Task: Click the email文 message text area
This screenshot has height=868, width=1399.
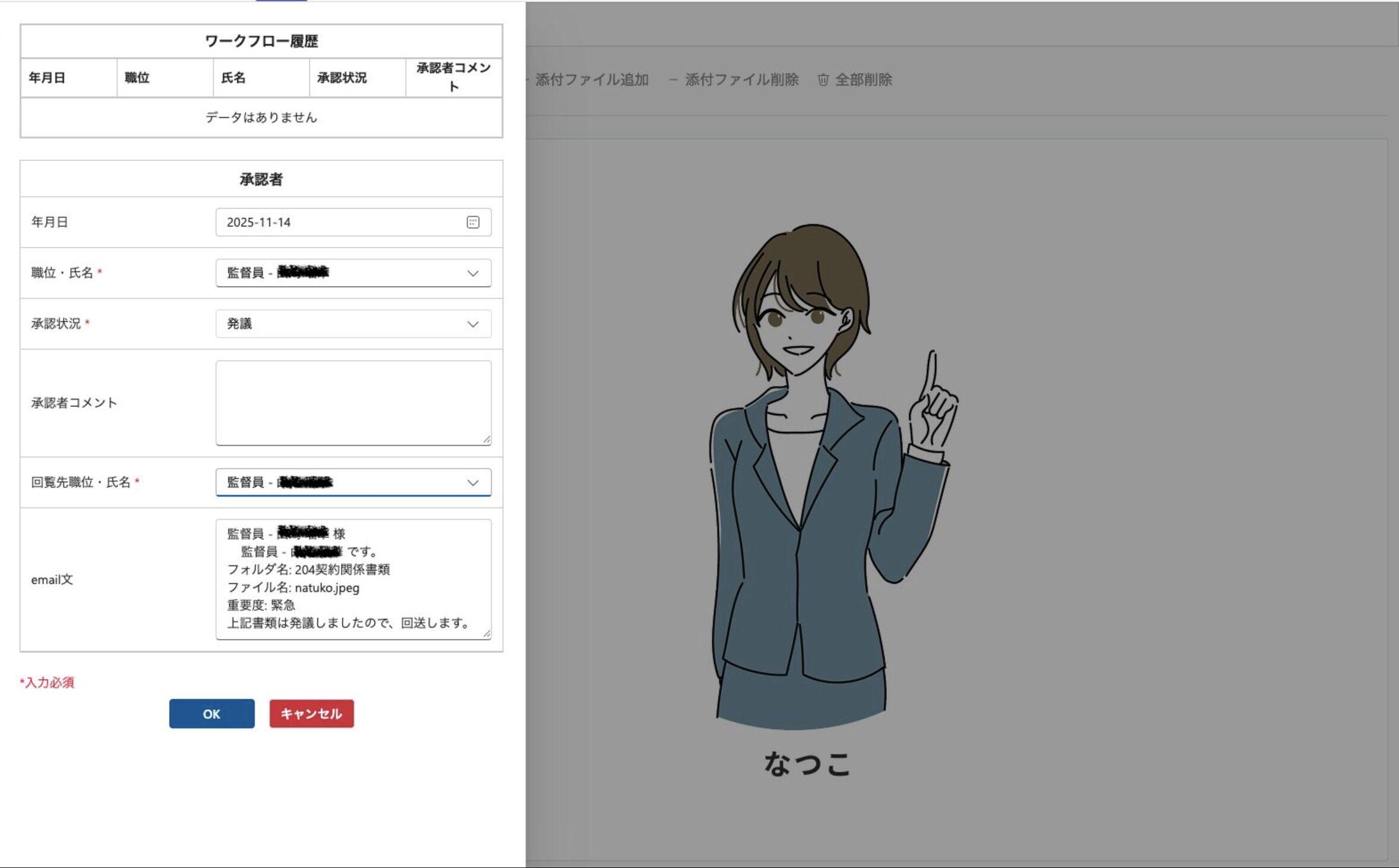Action: (x=353, y=579)
